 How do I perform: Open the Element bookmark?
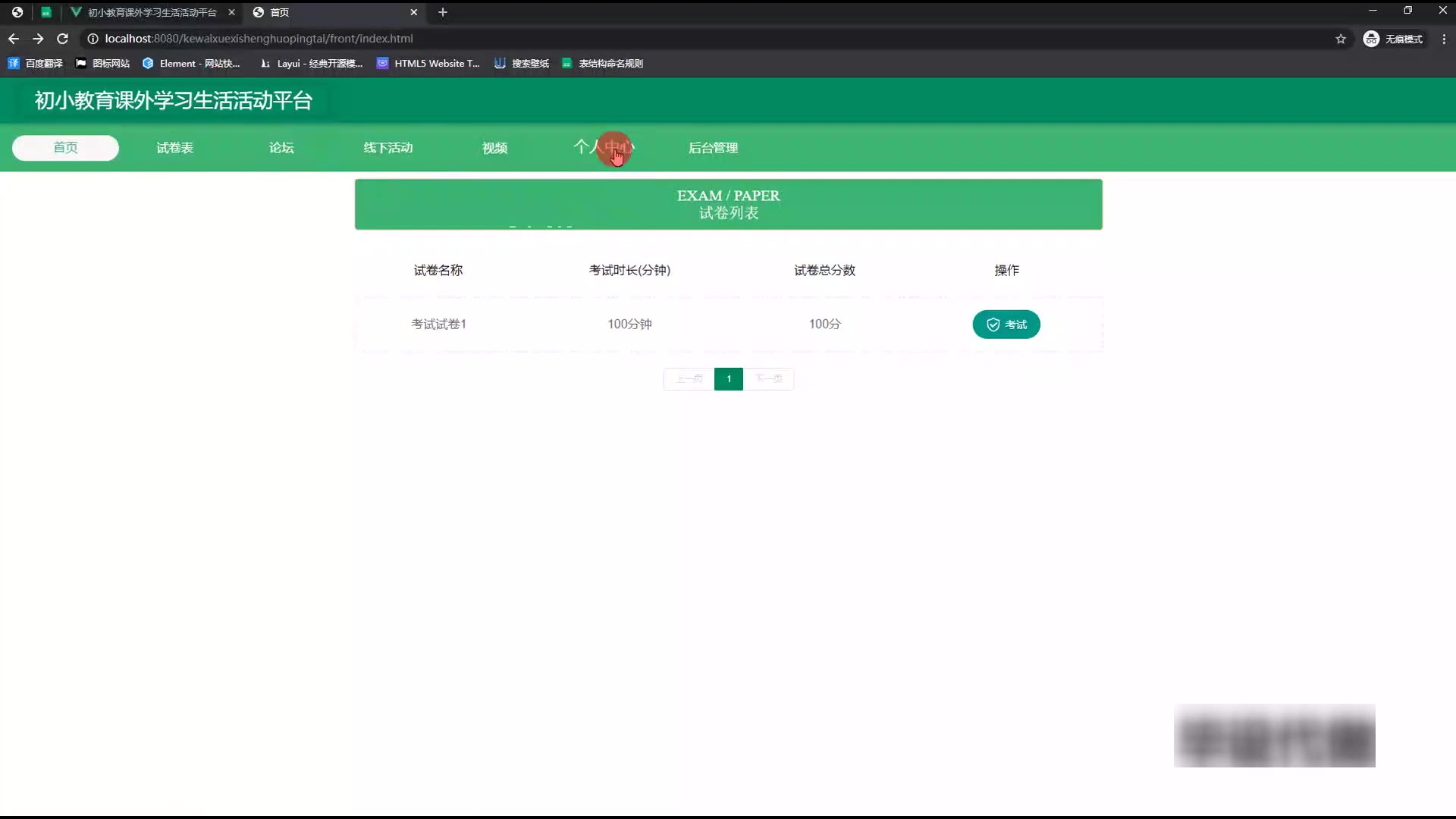pyautogui.click(x=191, y=64)
